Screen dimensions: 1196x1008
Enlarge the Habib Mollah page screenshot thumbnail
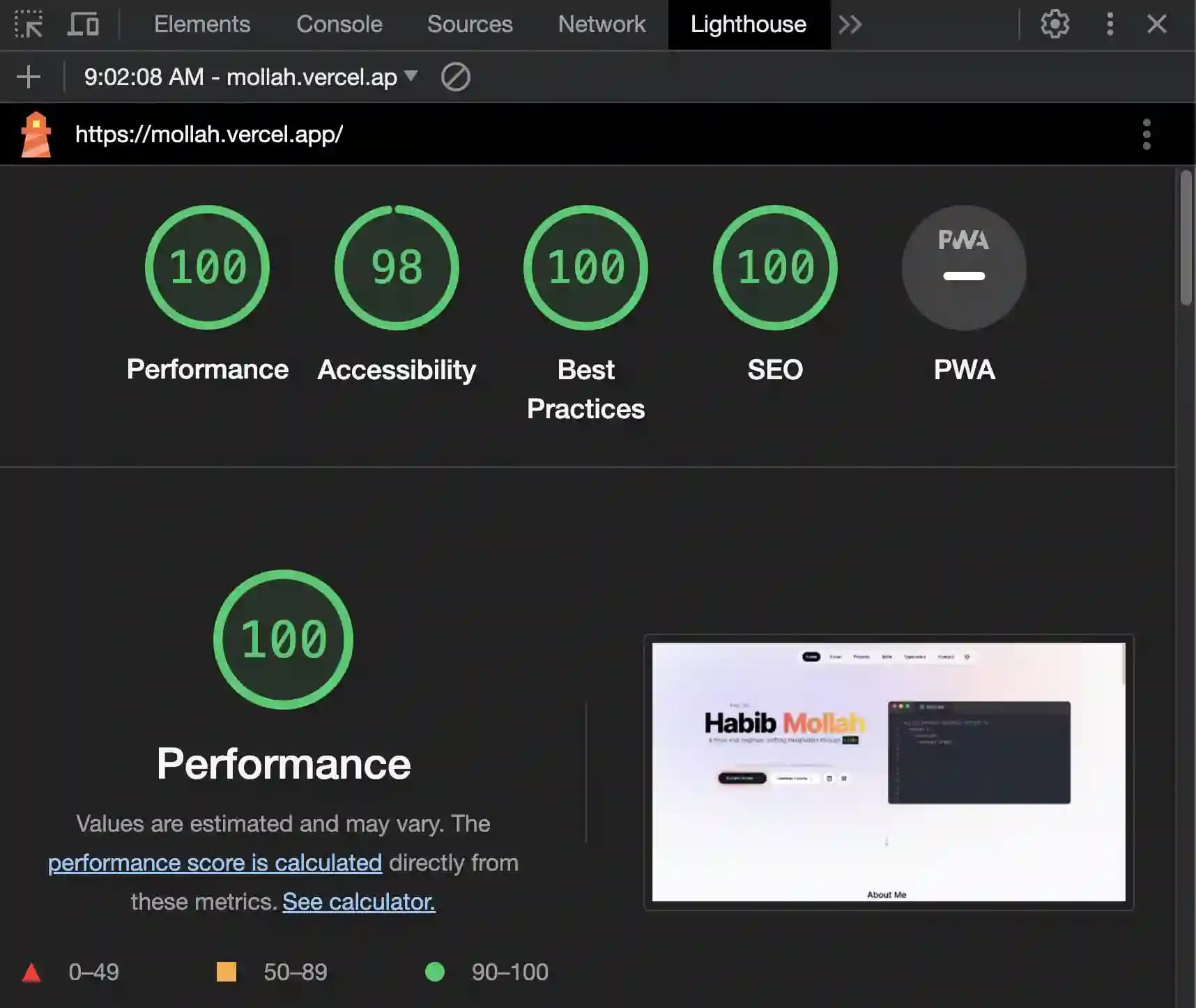coord(889,772)
